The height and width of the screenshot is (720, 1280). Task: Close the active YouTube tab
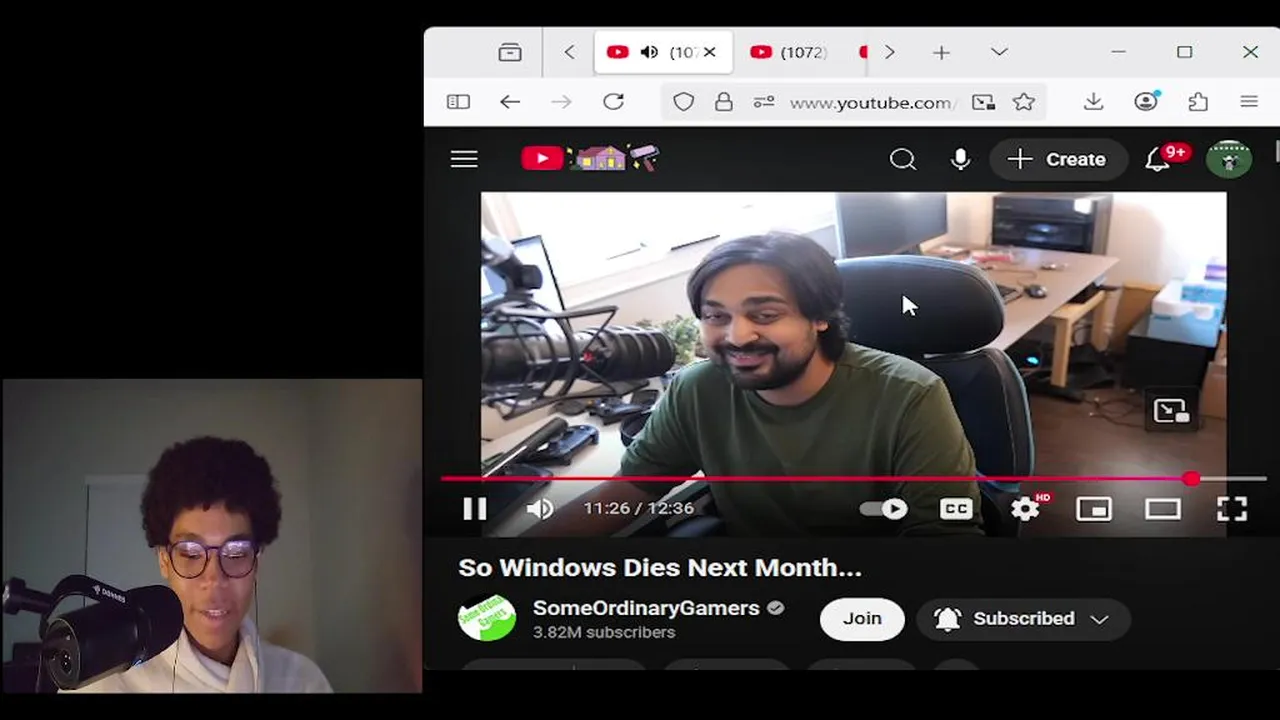coord(709,52)
